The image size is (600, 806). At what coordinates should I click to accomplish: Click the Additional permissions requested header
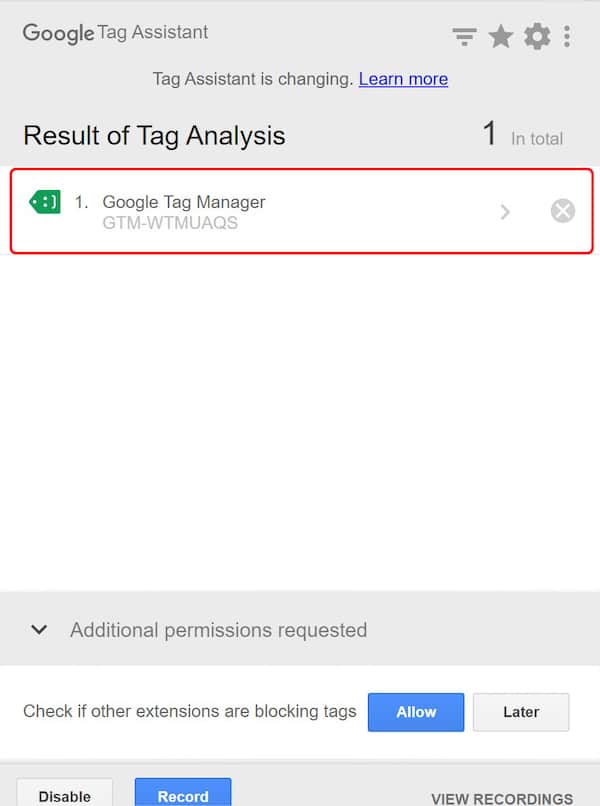tap(218, 630)
